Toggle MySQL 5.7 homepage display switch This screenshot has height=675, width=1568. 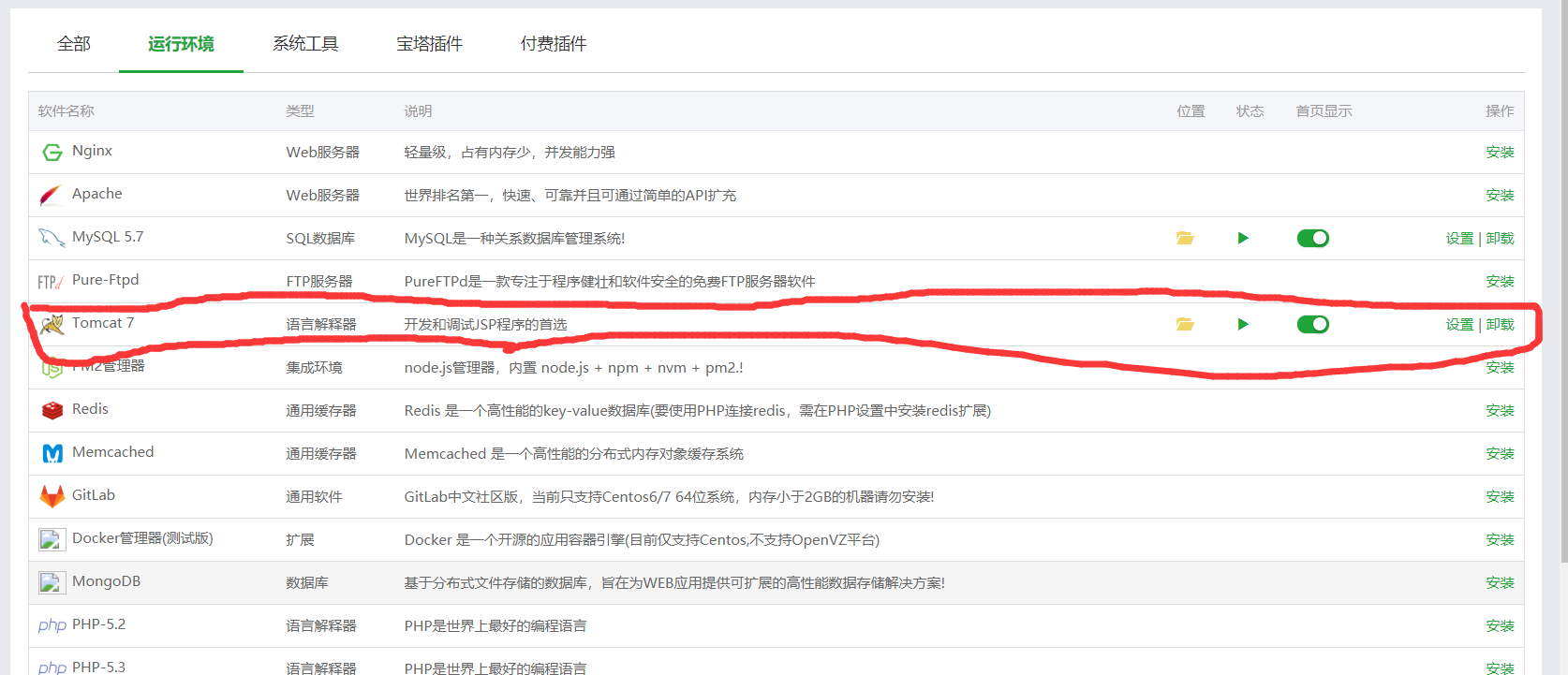pos(1313,238)
